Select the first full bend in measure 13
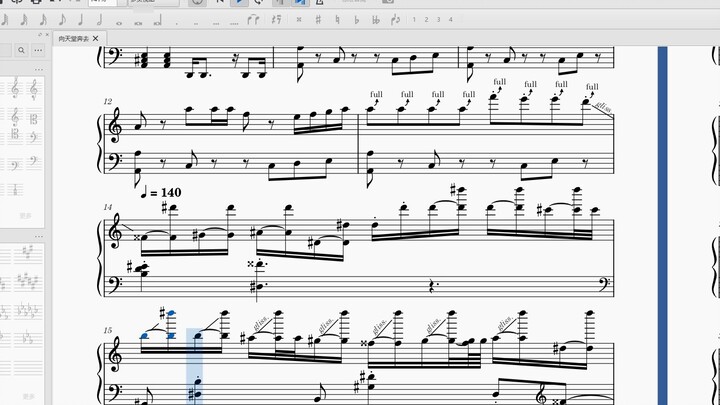Viewport: 720px width, 405px height. (x=376, y=97)
